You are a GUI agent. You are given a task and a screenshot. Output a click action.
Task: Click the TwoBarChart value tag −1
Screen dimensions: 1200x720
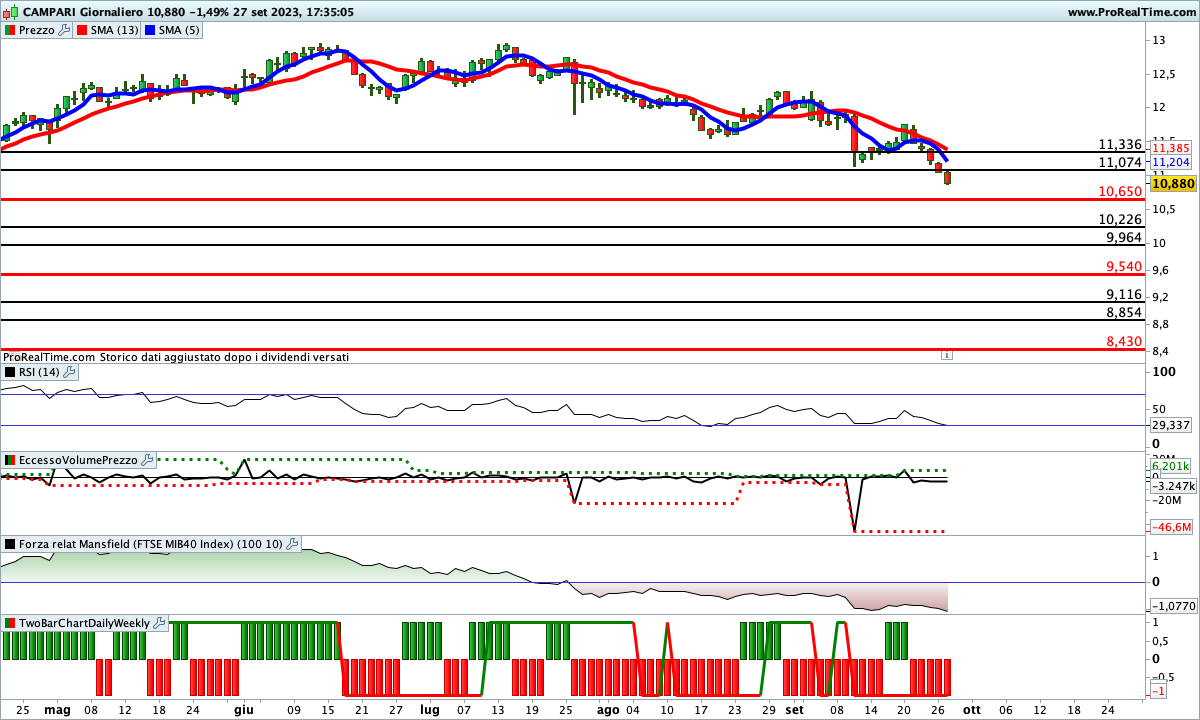point(1159,691)
